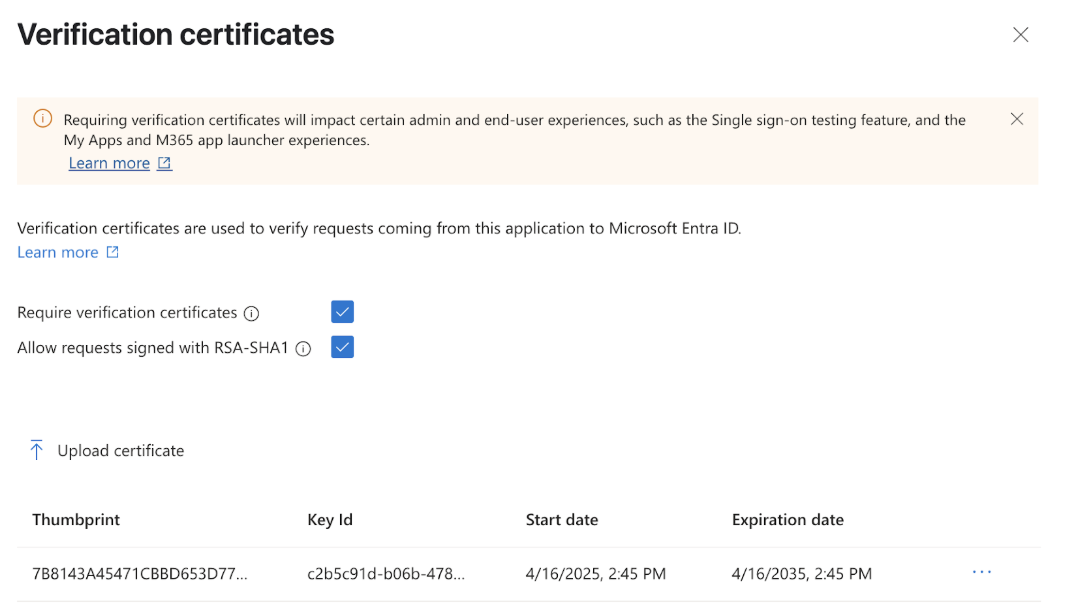The image size is (1070, 610).
Task: Sort by Thumbnail column header
Action: click(x=76, y=520)
